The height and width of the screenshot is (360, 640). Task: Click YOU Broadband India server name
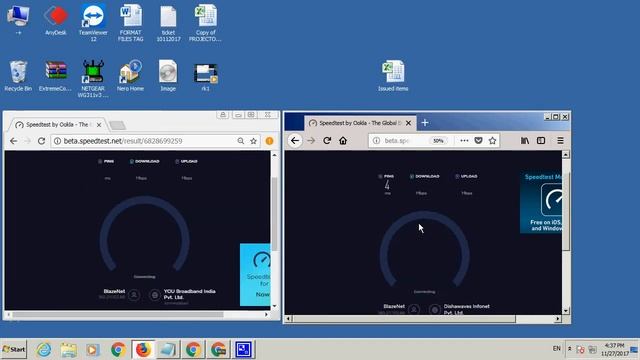tap(190, 294)
